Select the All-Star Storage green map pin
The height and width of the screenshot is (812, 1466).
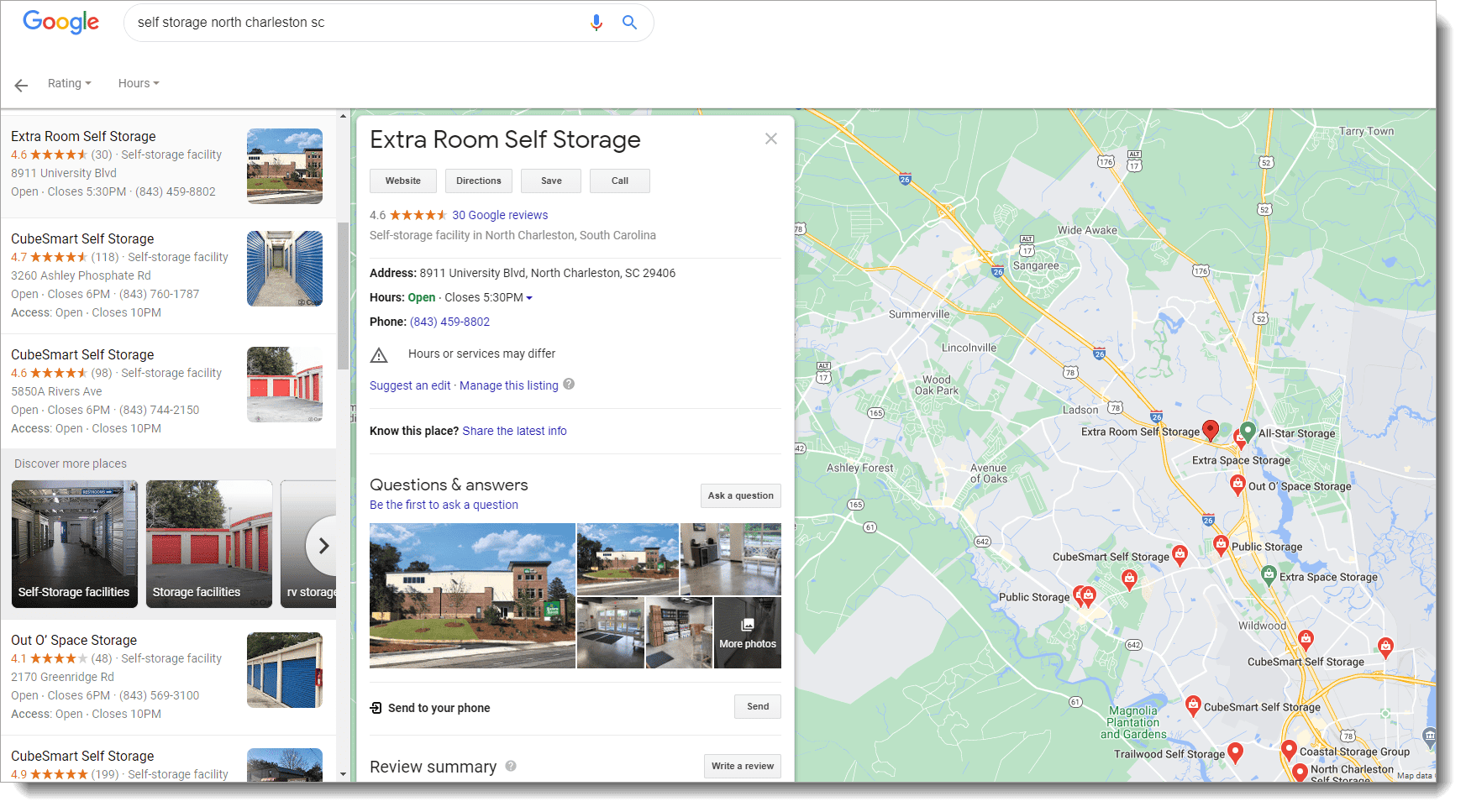[x=1248, y=431]
